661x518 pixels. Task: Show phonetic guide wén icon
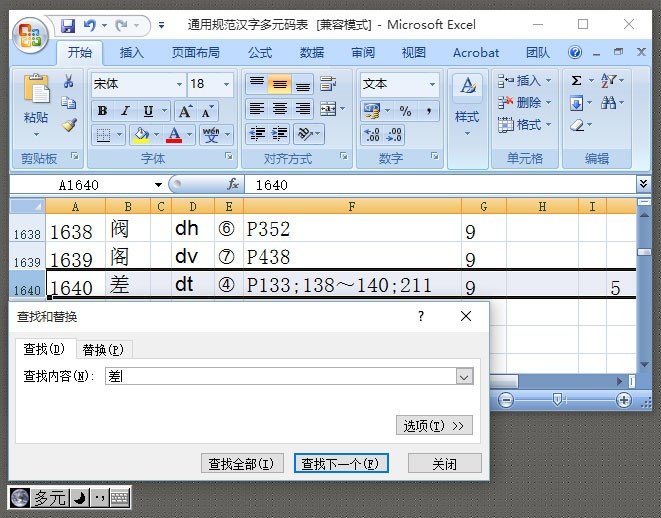pyautogui.click(x=211, y=135)
